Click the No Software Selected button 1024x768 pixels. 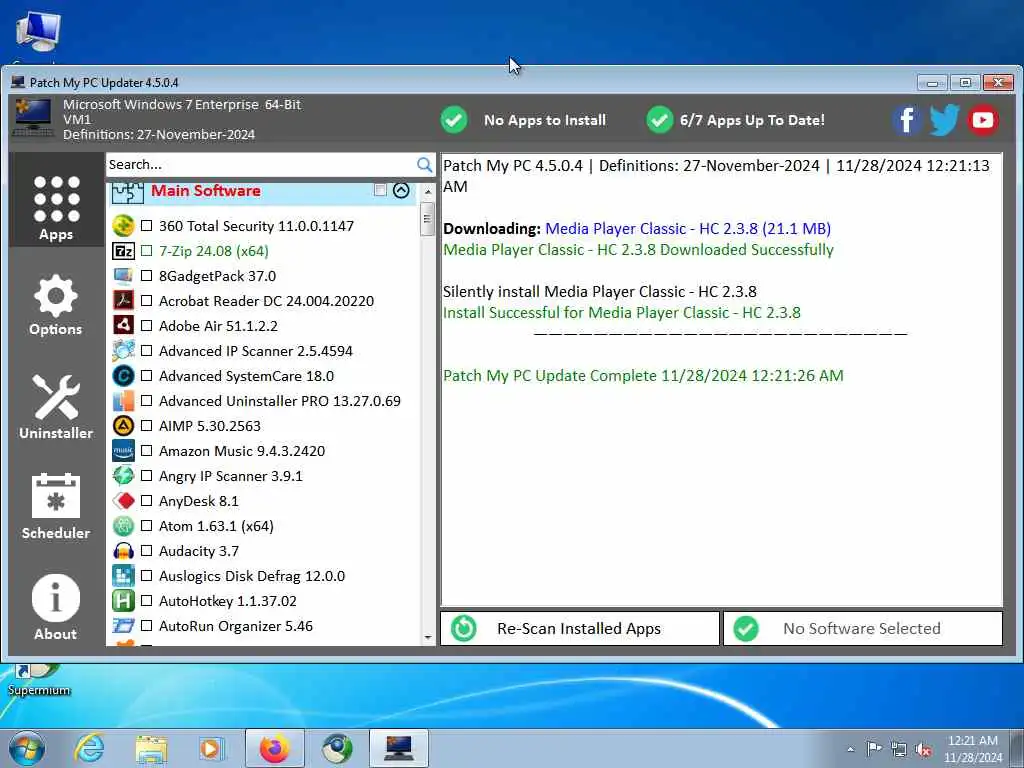tap(863, 628)
